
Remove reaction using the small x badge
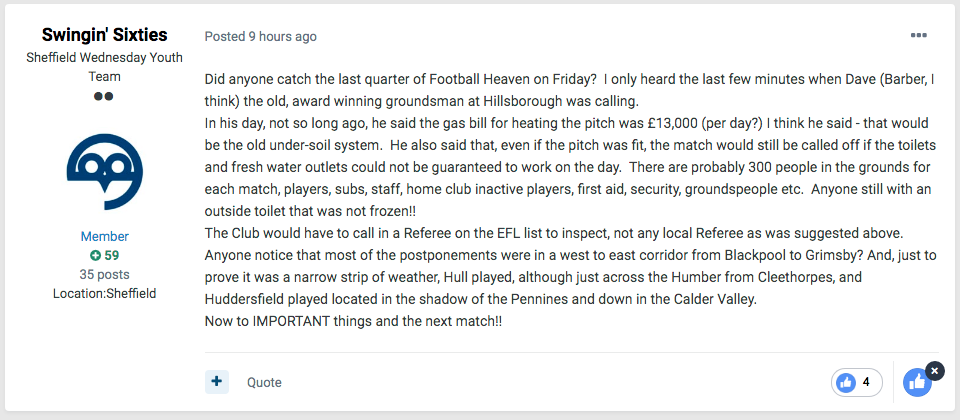(934, 371)
